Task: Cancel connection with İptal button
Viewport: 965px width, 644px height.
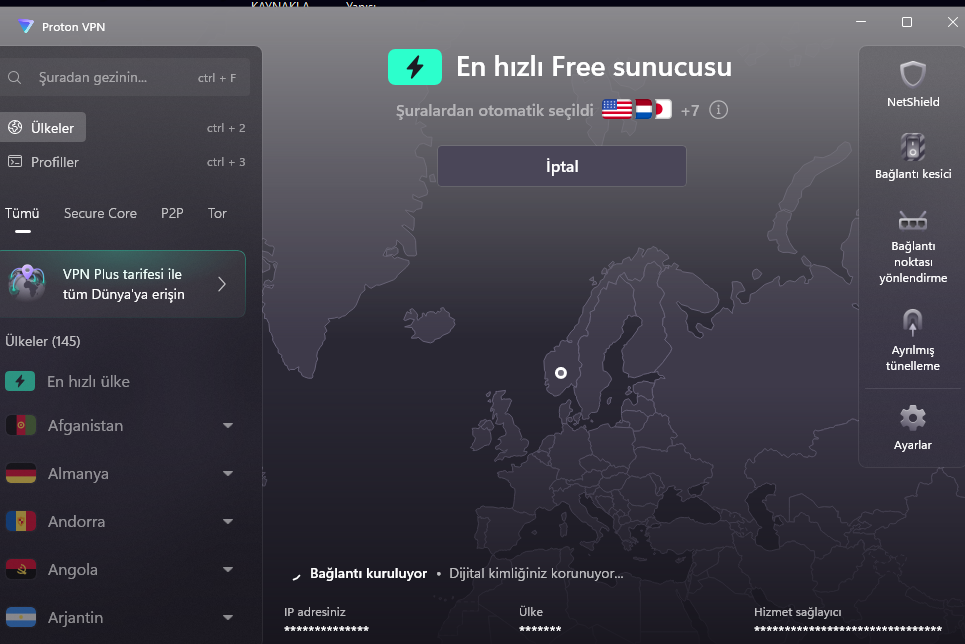Action: (x=561, y=166)
